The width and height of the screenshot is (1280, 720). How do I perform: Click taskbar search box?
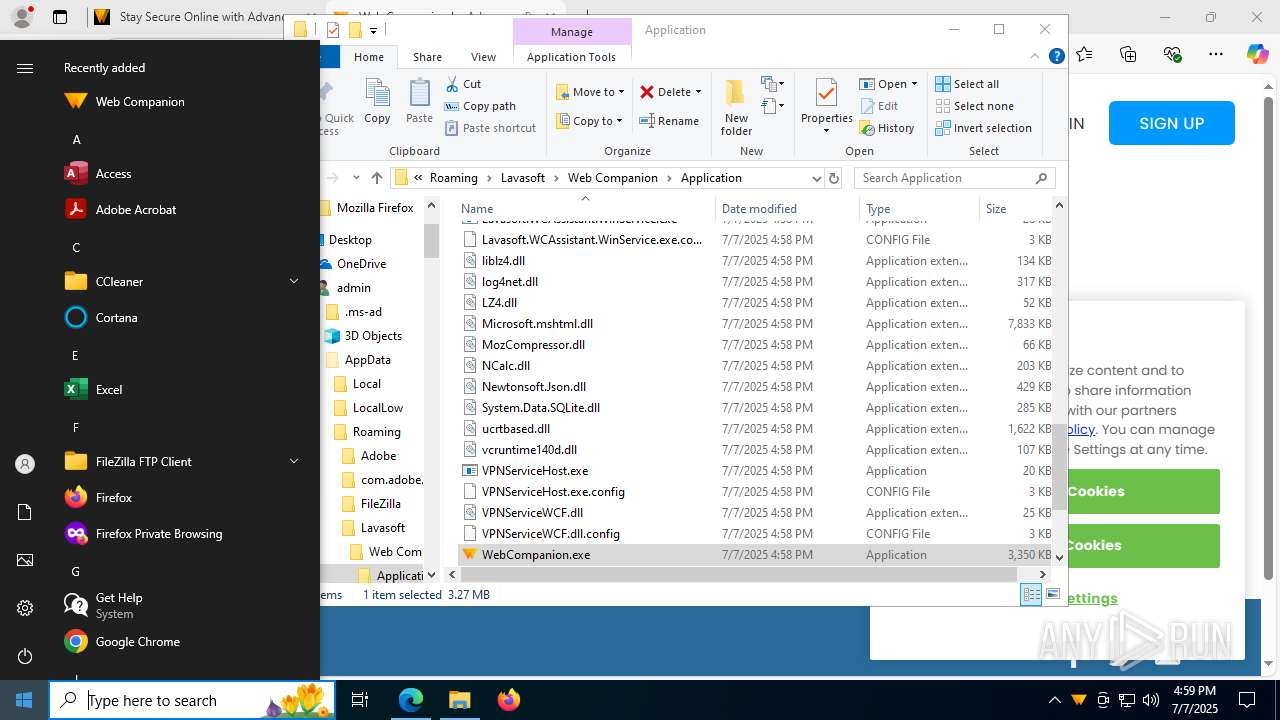click(x=192, y=700)
